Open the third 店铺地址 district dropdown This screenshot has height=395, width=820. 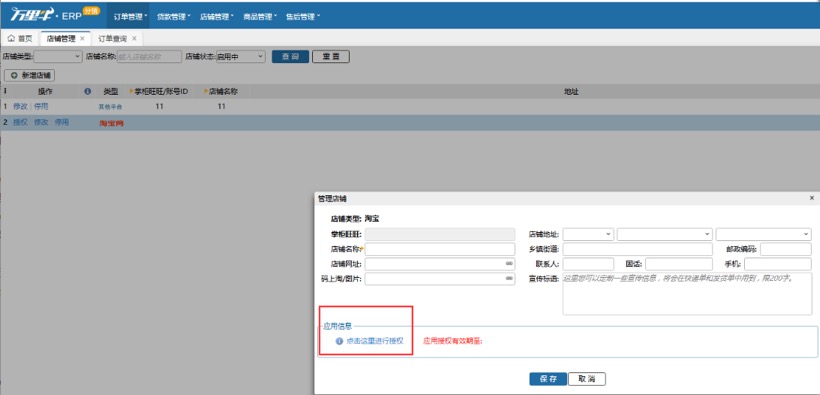pos(764,234)
